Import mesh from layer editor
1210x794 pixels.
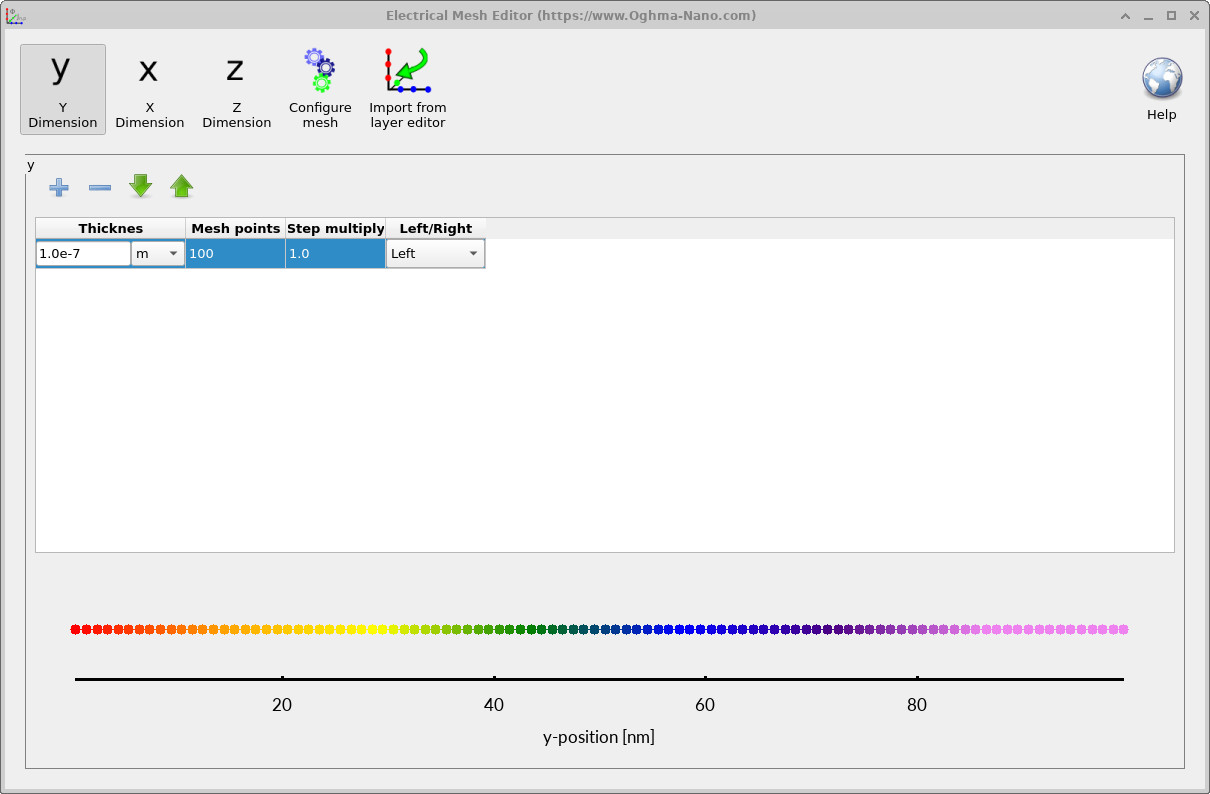click(408, 89)
